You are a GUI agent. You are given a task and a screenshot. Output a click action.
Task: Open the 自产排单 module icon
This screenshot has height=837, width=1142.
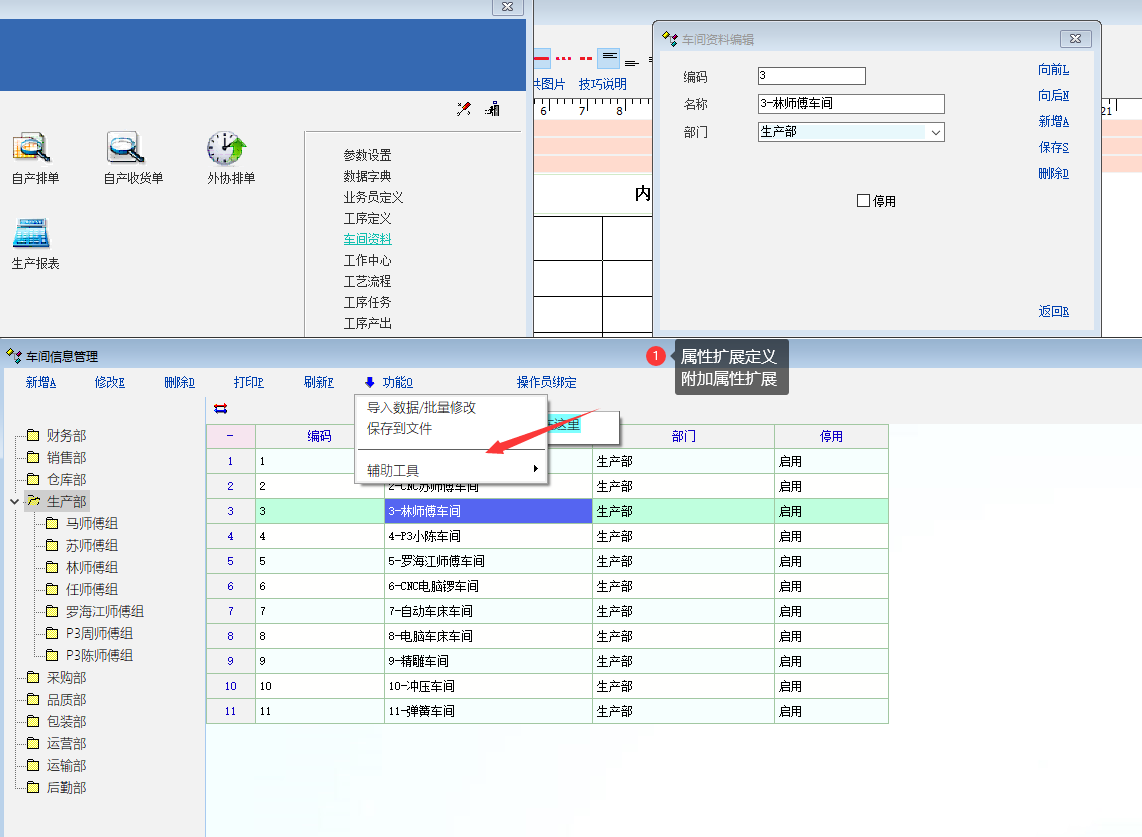(x=32, y=148)
